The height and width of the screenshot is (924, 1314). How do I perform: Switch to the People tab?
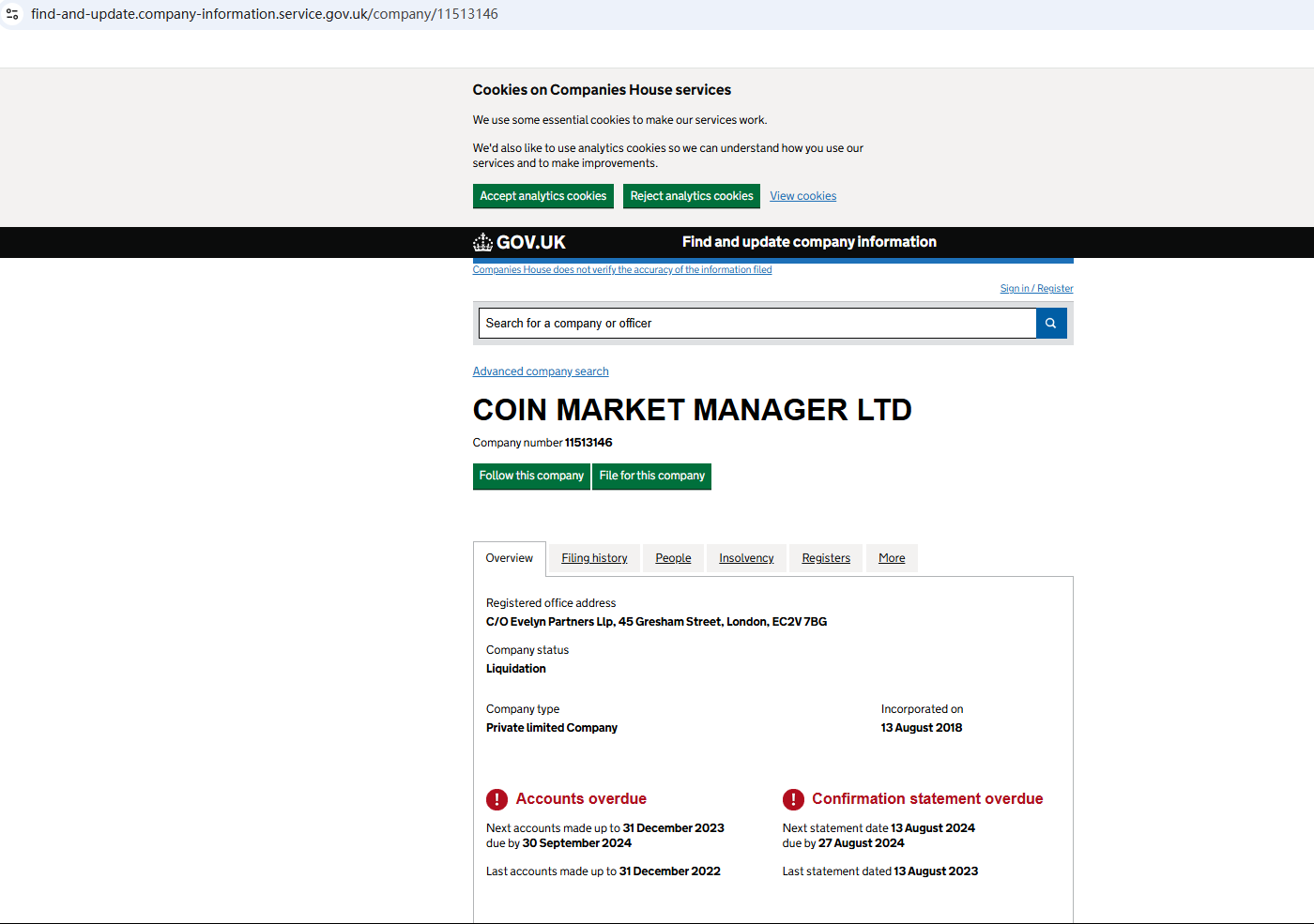click(673, 558)
